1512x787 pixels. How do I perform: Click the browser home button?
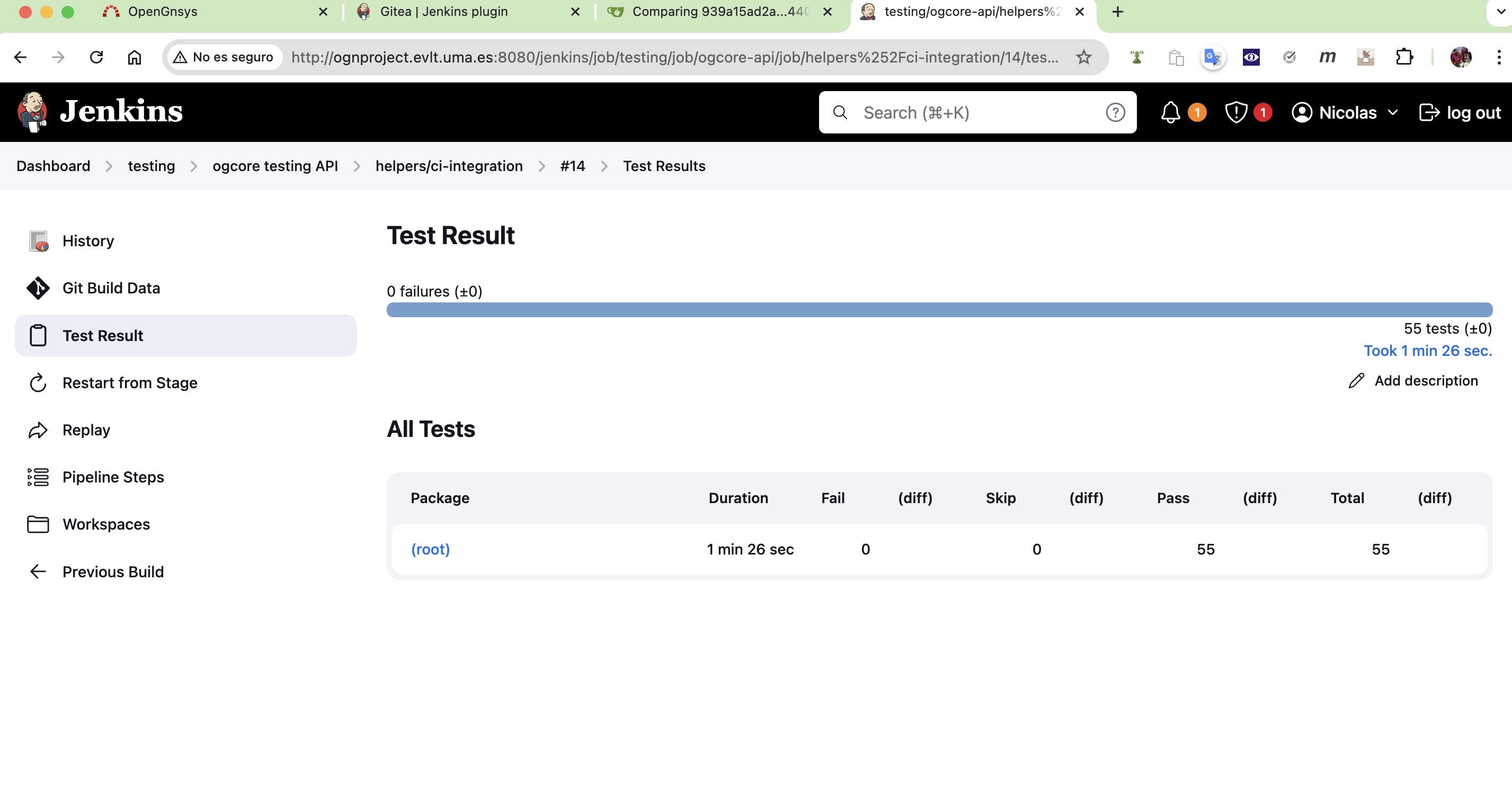135,58
